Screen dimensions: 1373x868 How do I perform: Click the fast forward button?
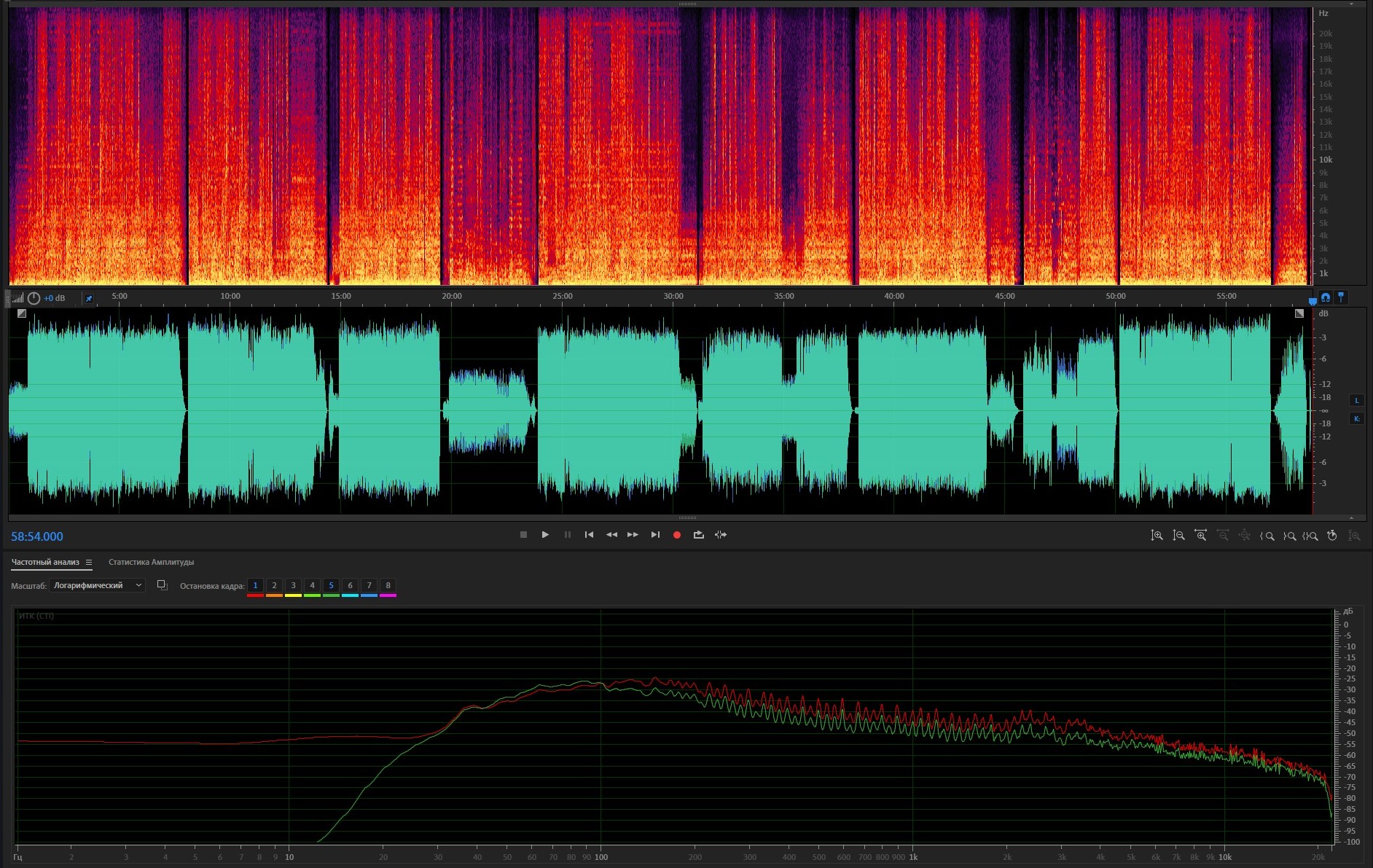pyautogui.click(x=633, y=535)
